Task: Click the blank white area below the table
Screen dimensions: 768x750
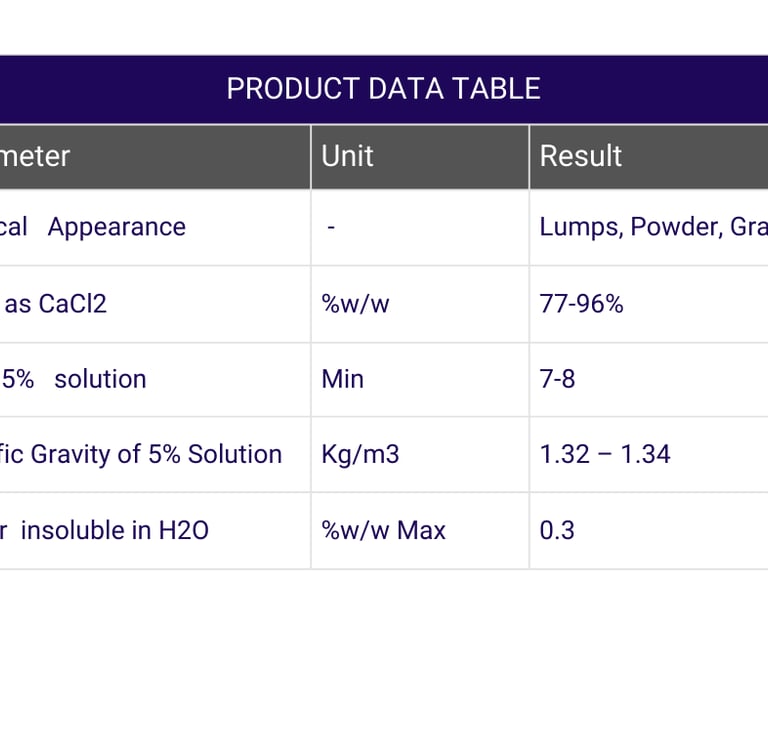Action: click(x=384, y=660)
